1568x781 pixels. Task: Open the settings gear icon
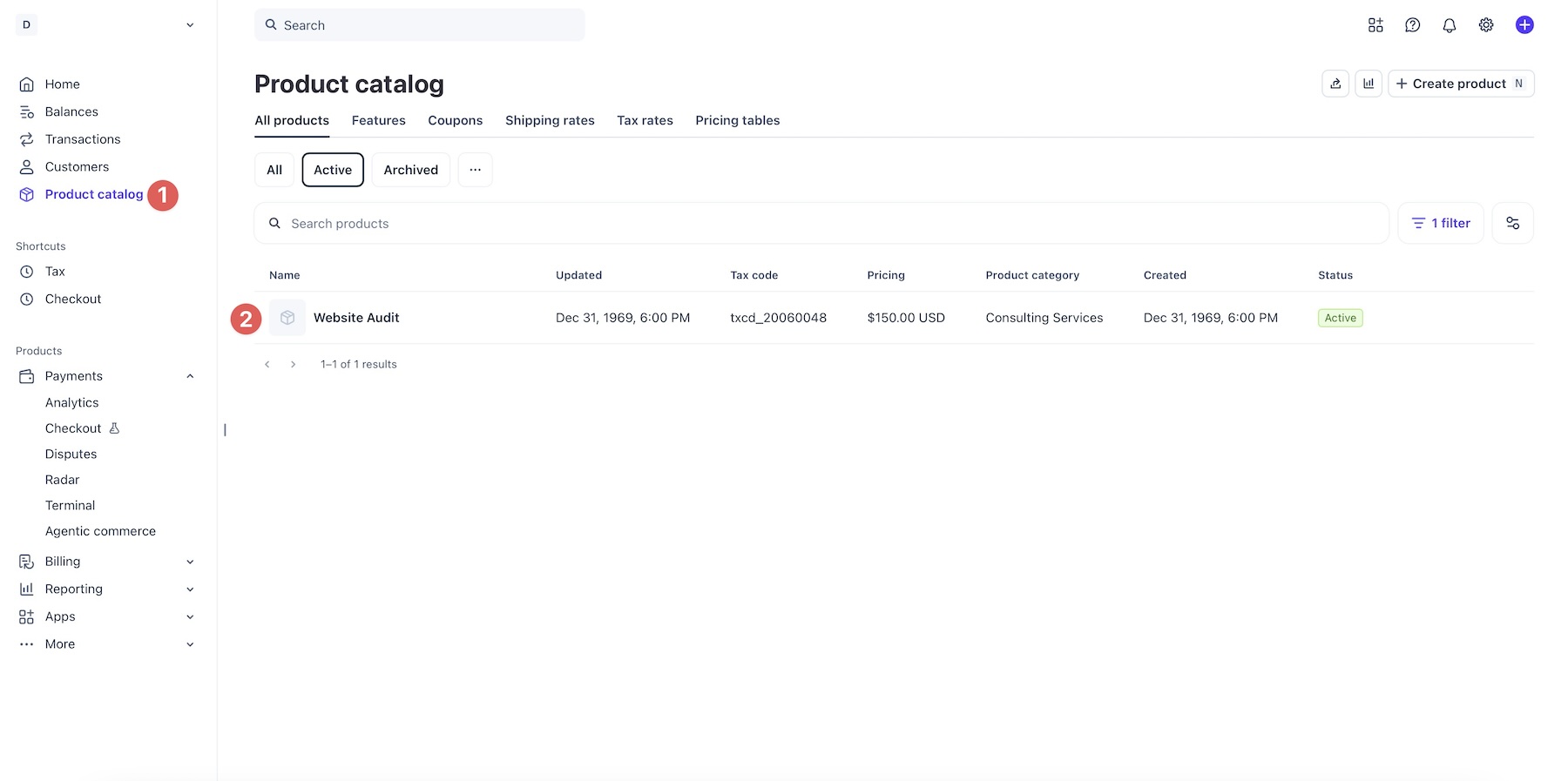(x=1486, y=25)
